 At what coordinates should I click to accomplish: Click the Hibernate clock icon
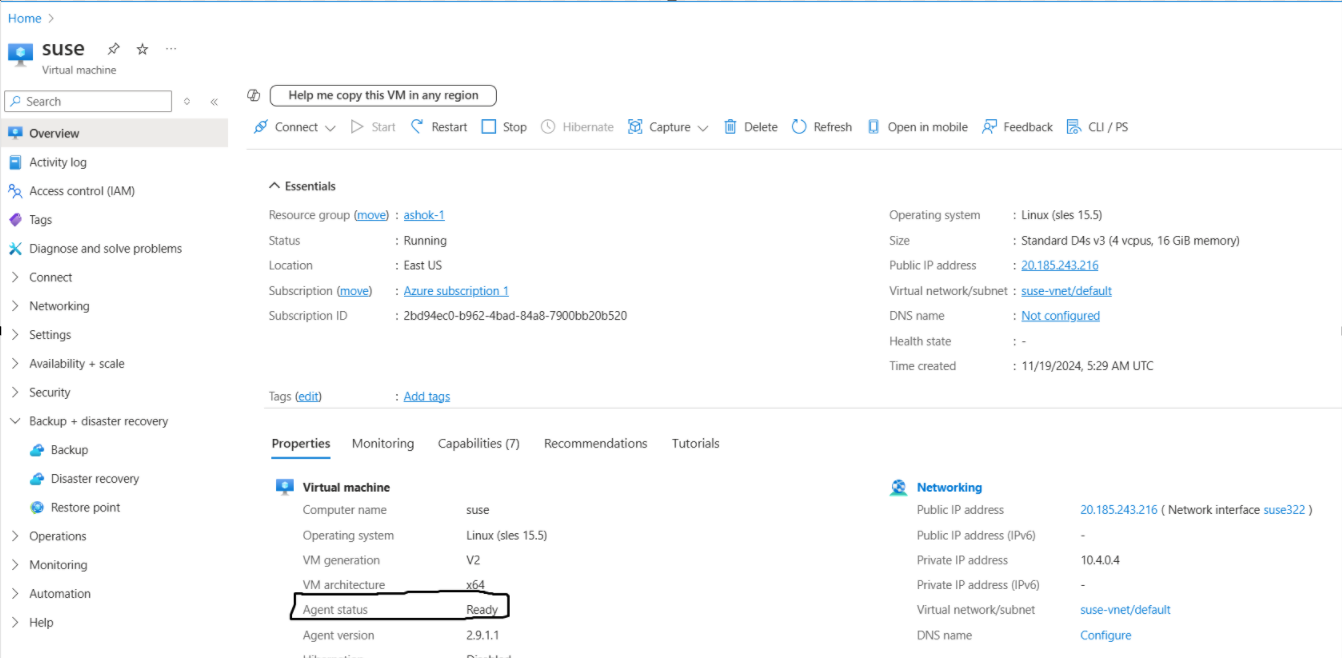coord(548,127)
